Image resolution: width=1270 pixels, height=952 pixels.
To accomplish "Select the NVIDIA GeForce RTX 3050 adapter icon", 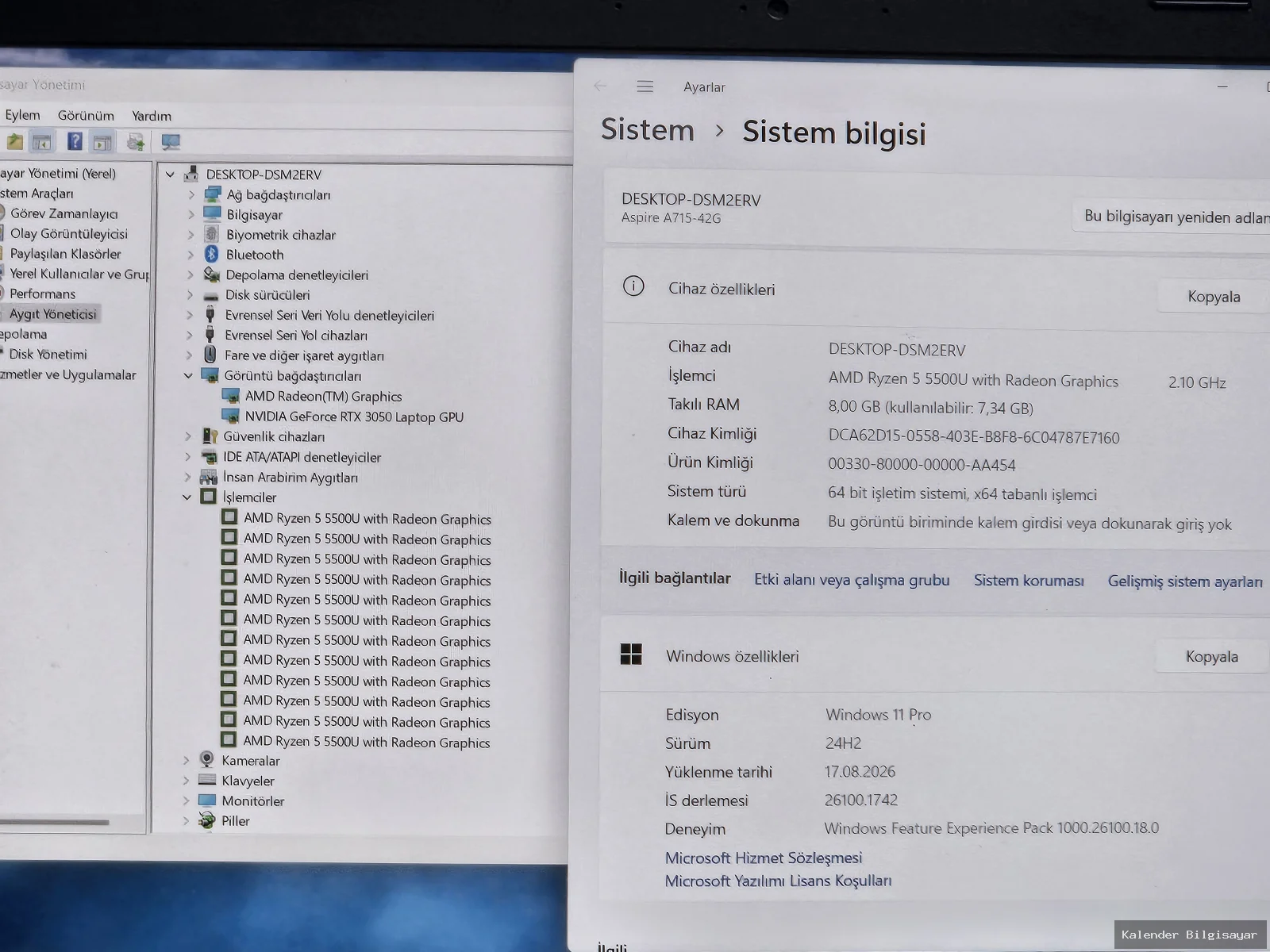I will point(231,416).
